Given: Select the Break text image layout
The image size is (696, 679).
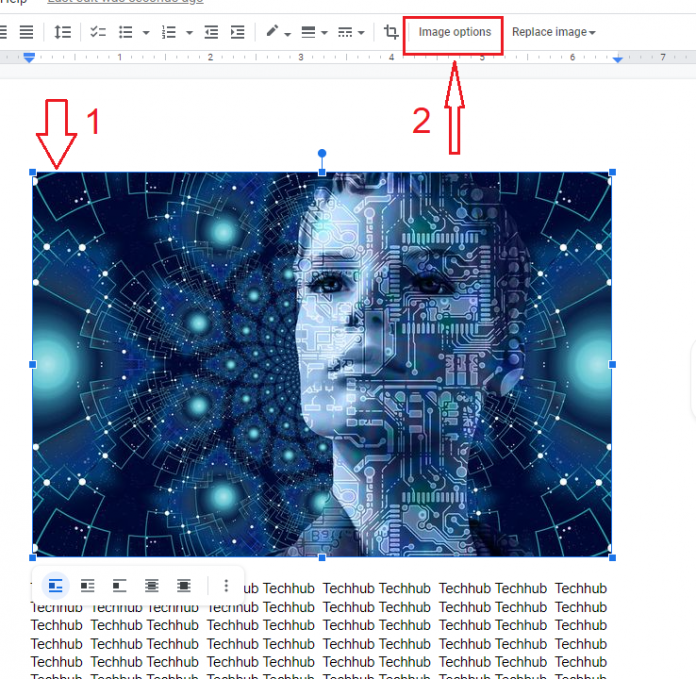Looking at the screenshot, I should (x=120, y=585).
